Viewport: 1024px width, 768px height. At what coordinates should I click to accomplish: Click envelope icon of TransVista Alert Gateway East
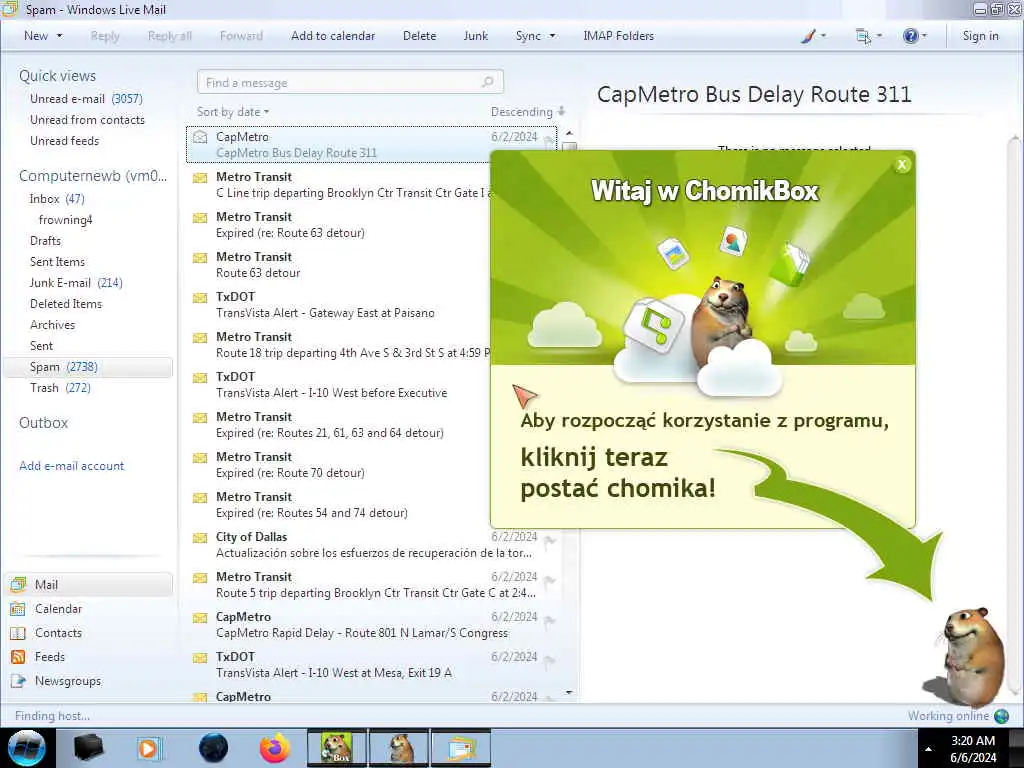pyautogui.click(x=200, y=297)
